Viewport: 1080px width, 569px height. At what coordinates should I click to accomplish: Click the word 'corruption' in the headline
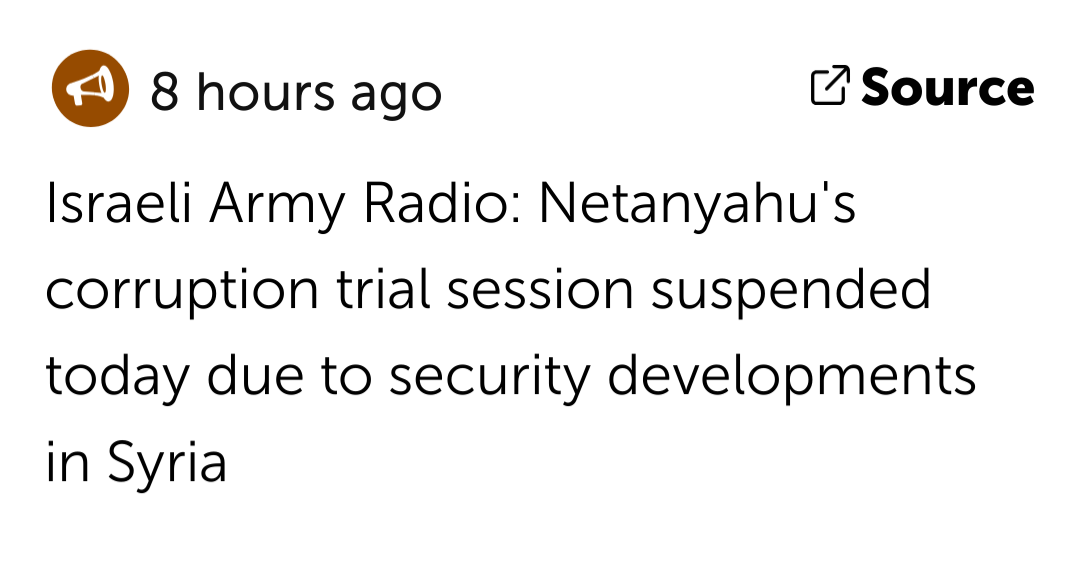182,291
